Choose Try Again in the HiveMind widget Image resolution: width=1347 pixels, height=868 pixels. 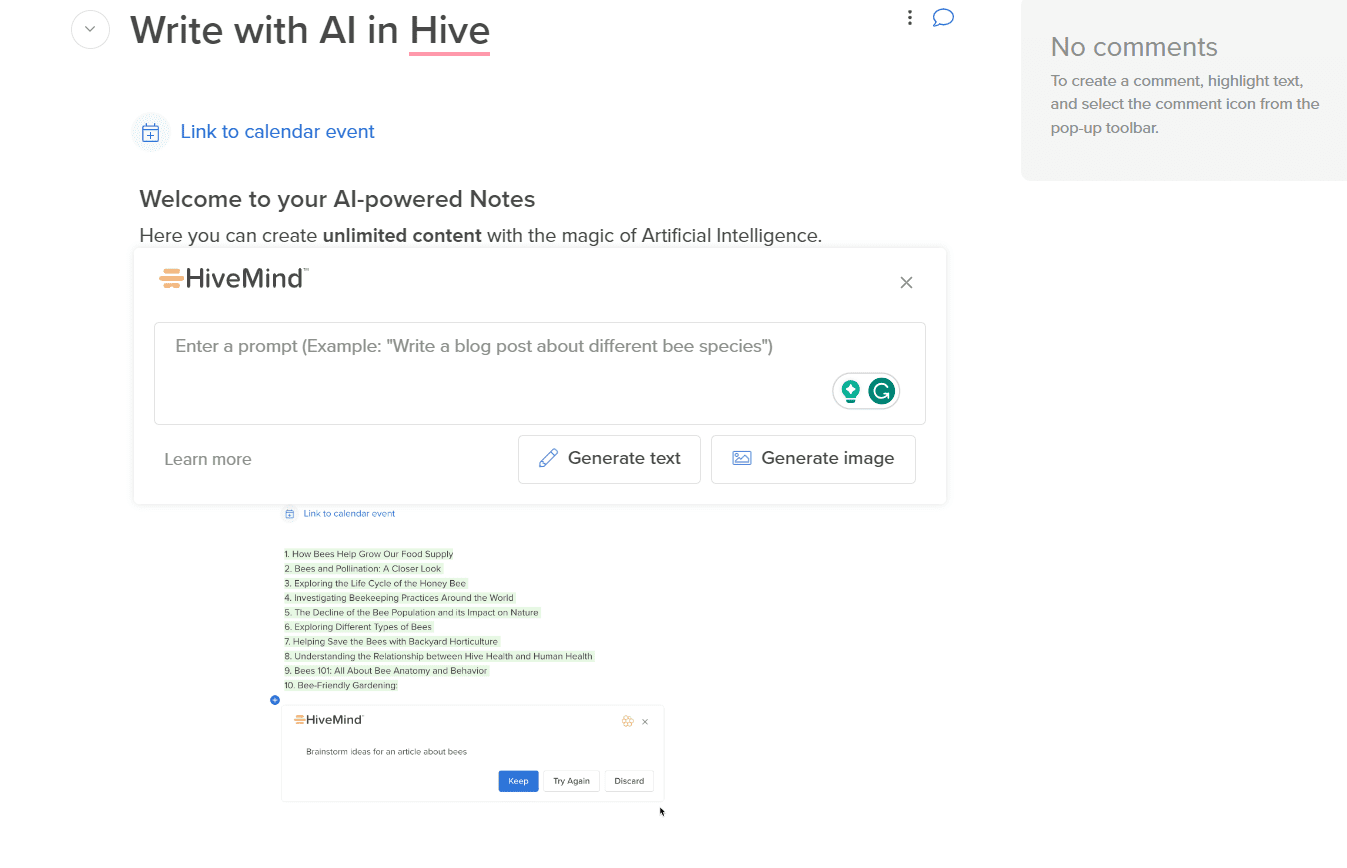click(571, 781)
